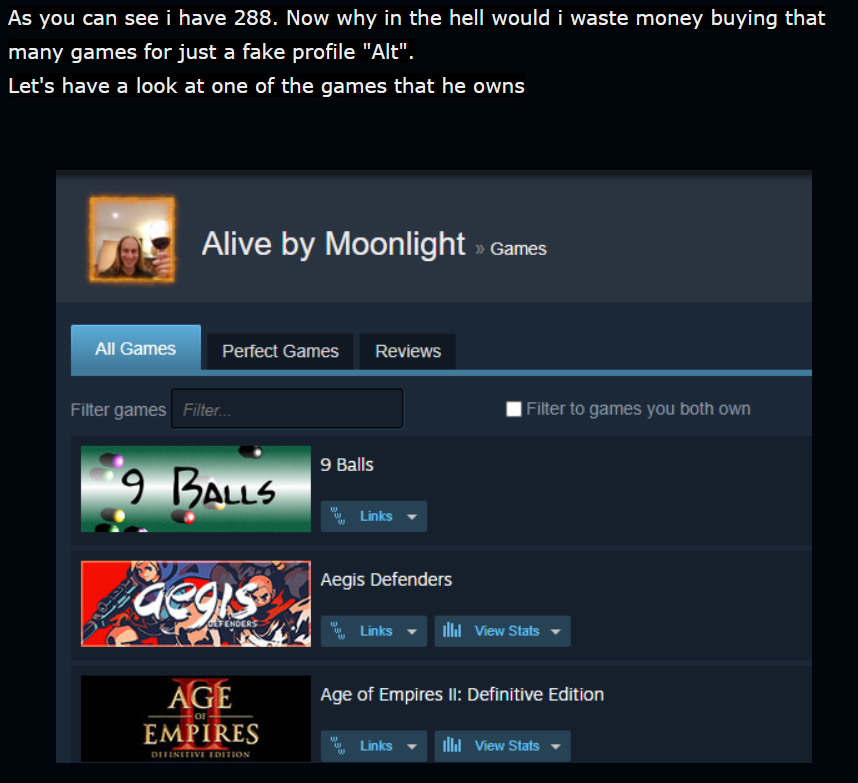Click the Links icon for Aegis Defenders
The width and height of the screenshot is (858, 783).
(x=338, y=631)
